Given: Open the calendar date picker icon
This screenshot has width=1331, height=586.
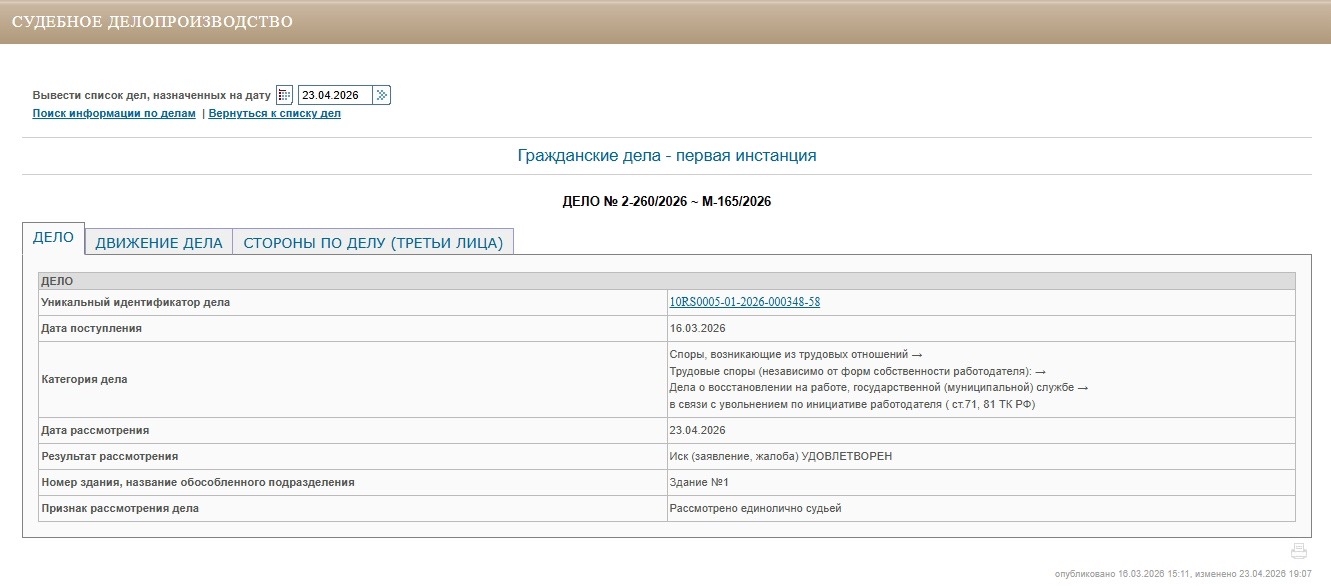Looking at the screenshot, I should click(284, 95).
